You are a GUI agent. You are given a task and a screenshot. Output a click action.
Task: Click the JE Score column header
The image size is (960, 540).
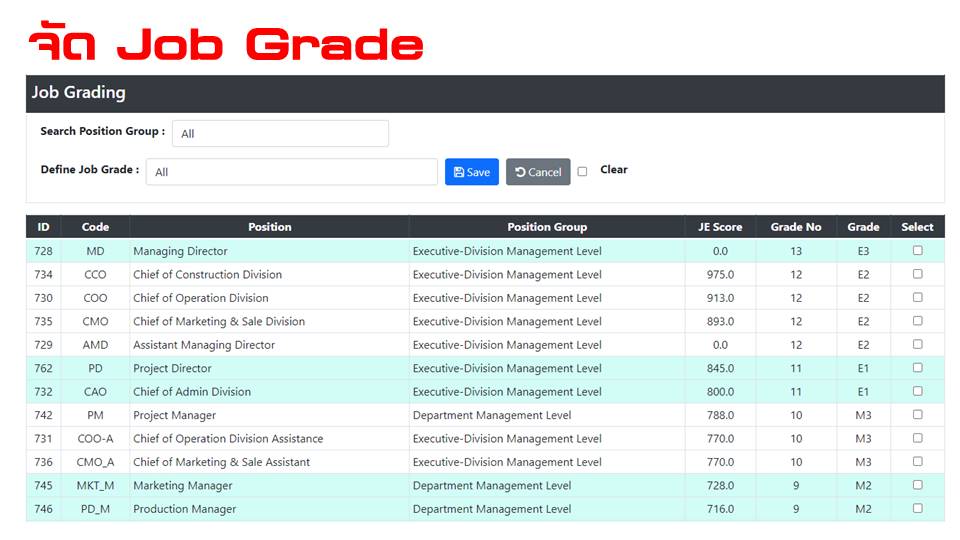coord(720,227)
